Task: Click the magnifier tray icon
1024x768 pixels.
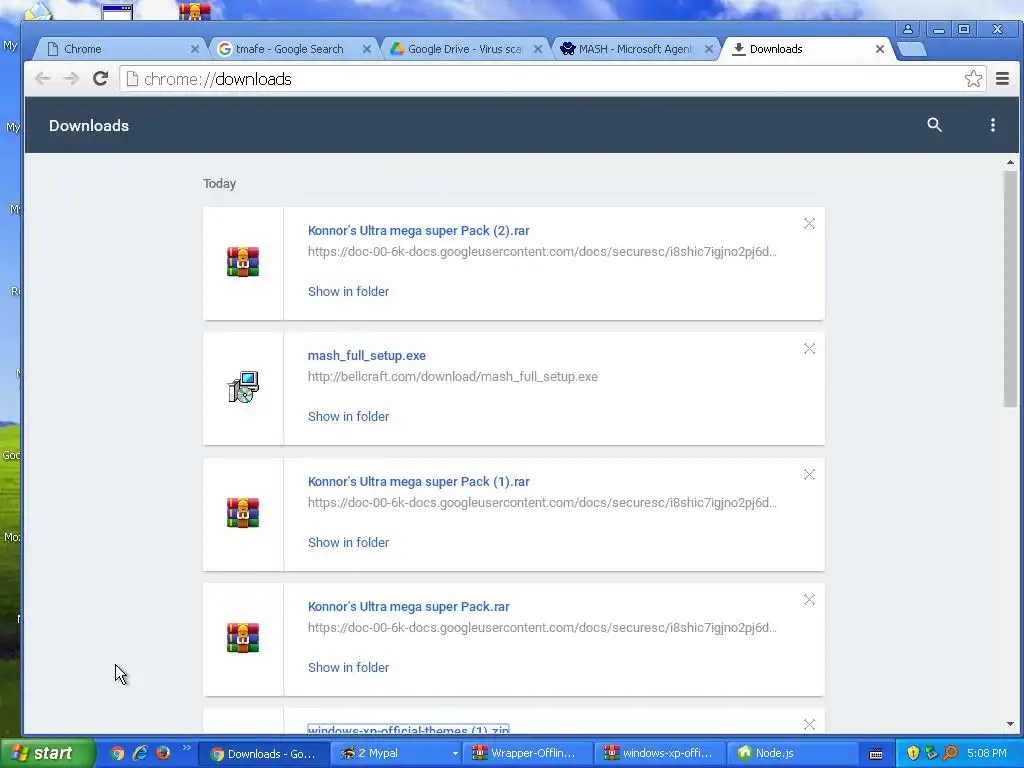Action: 951,753
